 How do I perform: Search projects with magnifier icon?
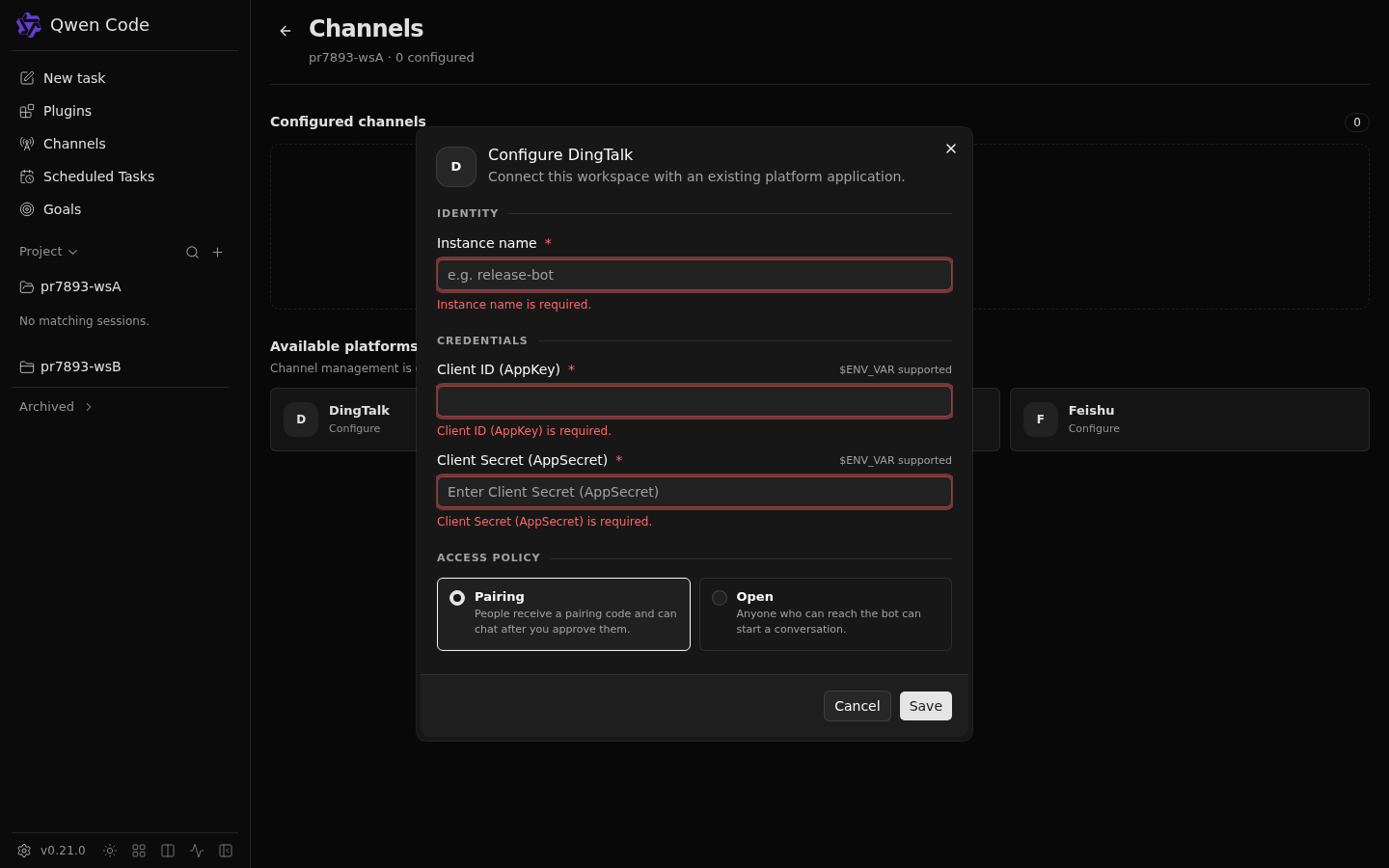pyautogui.click(x=192, y=252)
